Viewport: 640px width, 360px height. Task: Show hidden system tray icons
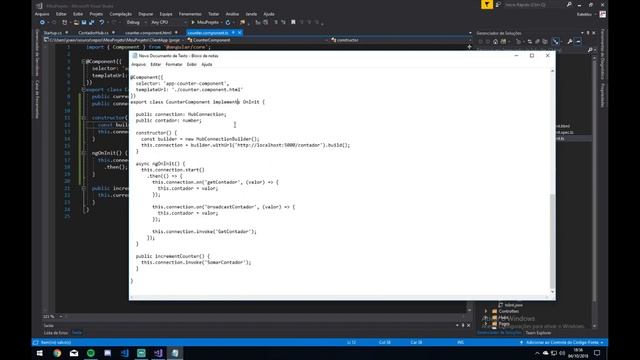[537, 353]
